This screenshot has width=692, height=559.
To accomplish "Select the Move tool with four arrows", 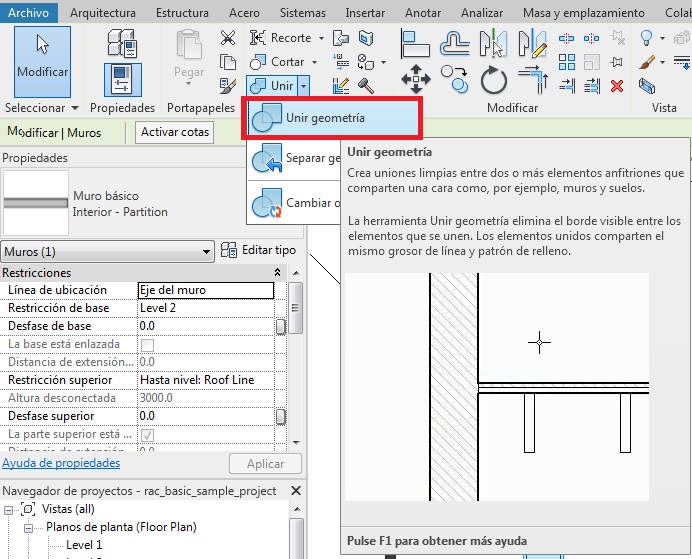I will (x=415, y=81).
